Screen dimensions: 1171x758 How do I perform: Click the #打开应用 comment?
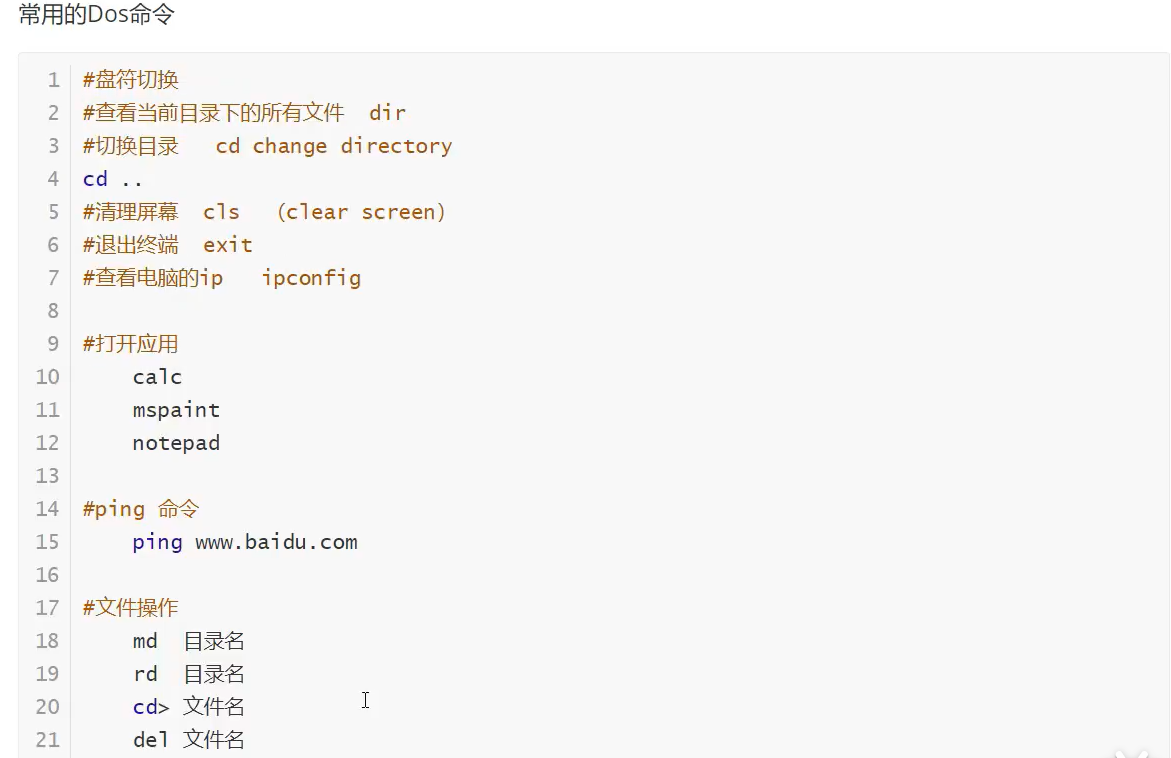(x=130, y=344)
